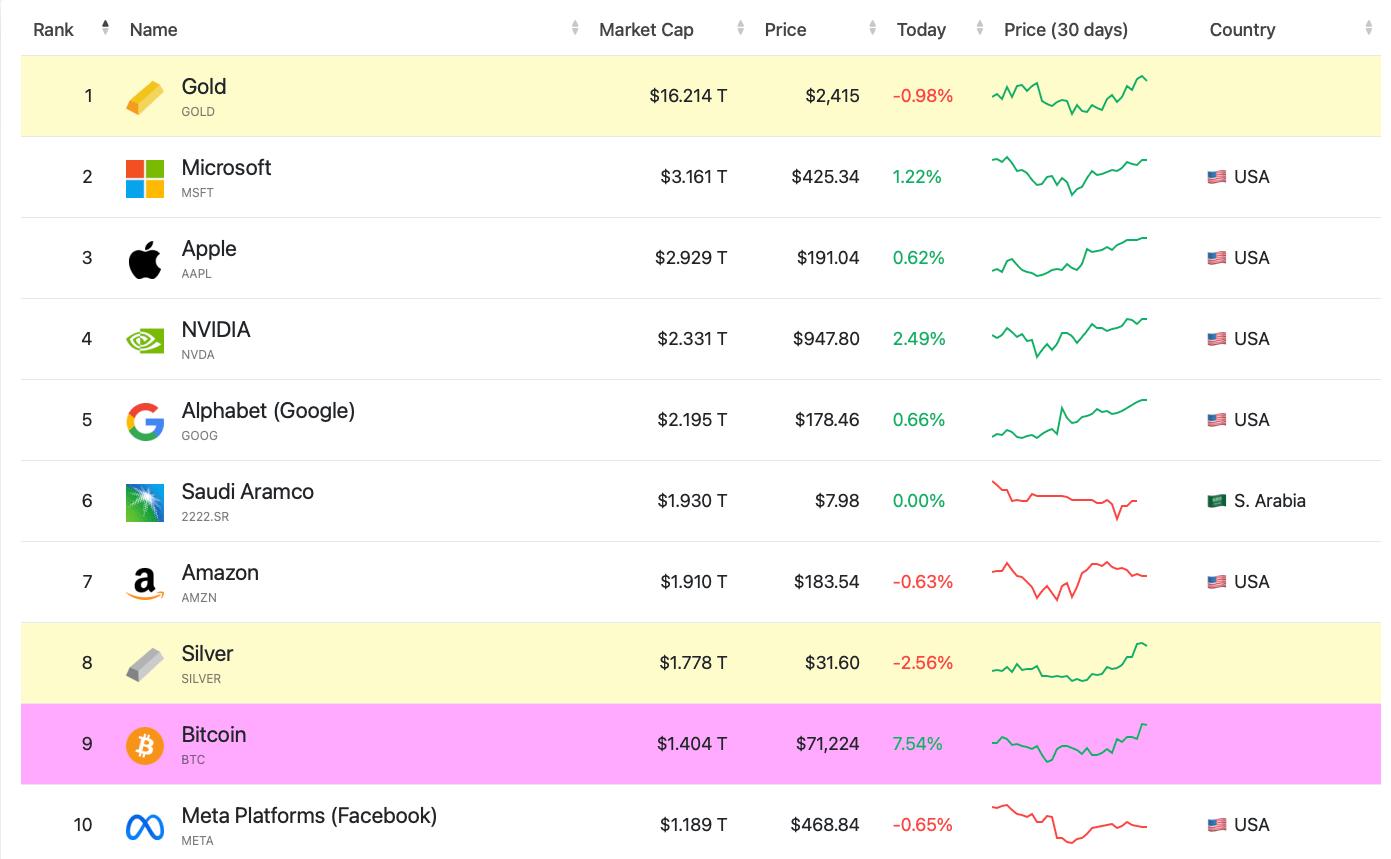Click NVIDIA's 30-day price chart

click(x=1069, y=338)
